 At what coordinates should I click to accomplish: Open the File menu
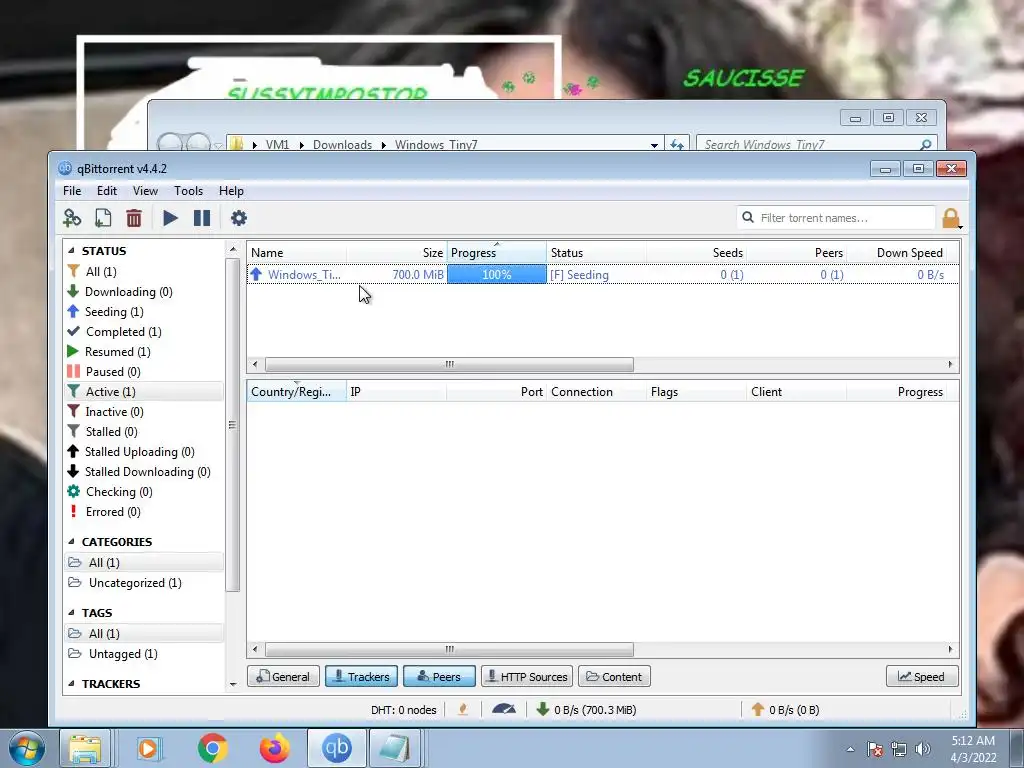[x=72, y=191]
